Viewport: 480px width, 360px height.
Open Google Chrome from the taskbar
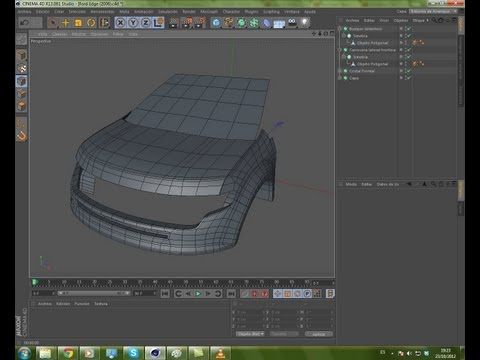coord(68,353)
